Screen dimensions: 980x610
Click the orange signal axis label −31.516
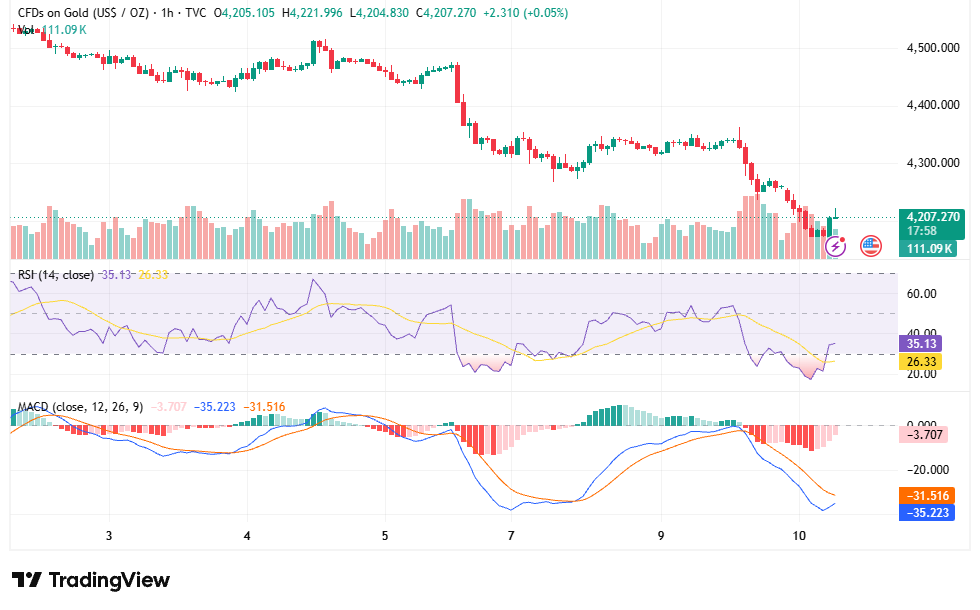pos(927,496)
